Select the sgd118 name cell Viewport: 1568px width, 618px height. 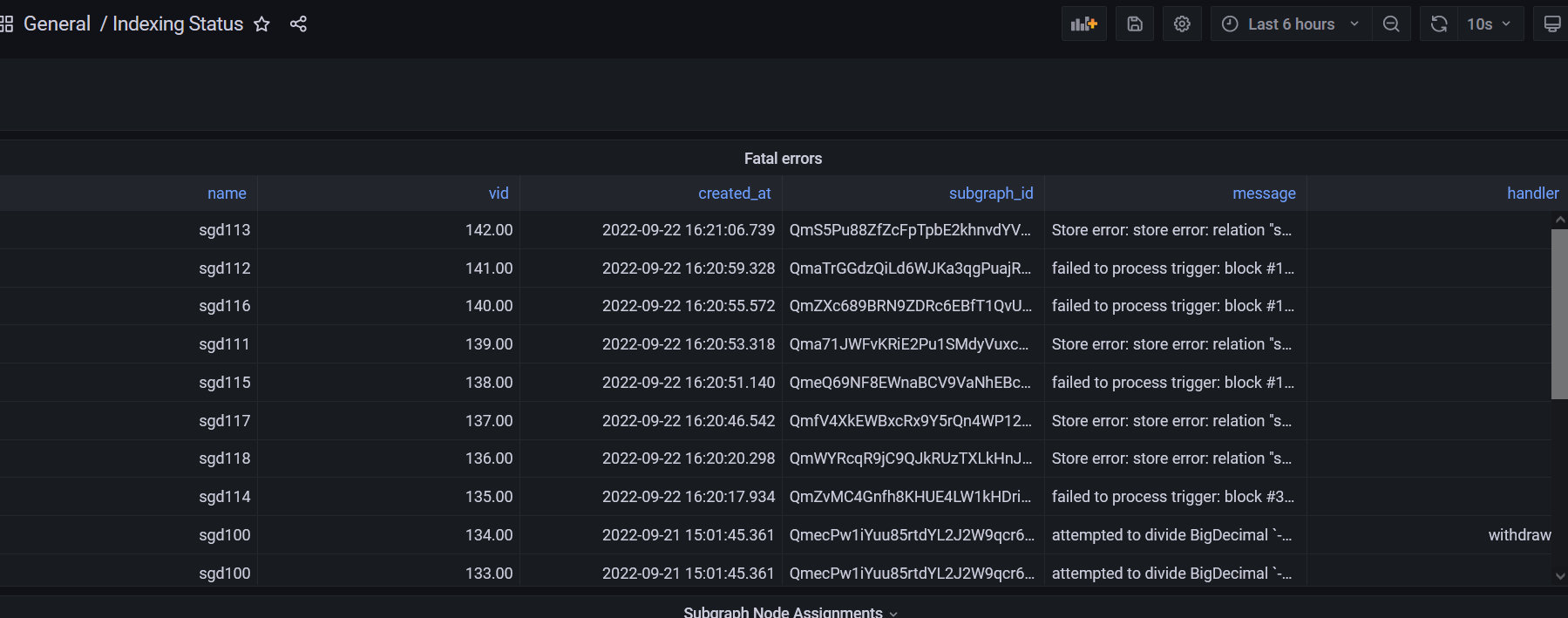tap(225, 458)
